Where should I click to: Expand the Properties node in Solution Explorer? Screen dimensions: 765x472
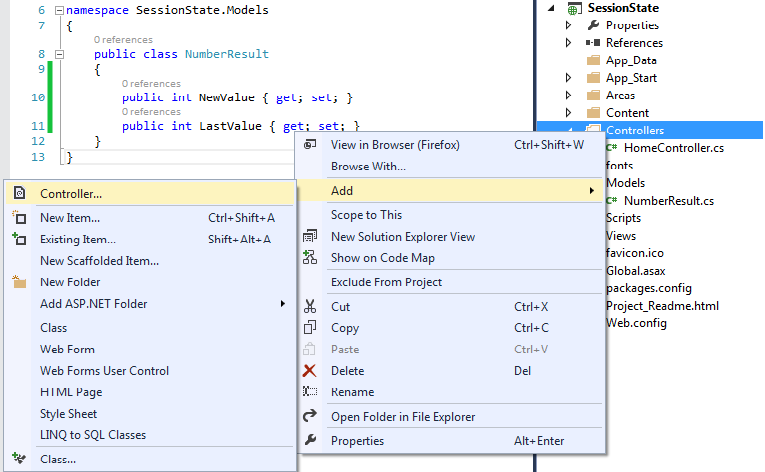point(569,25)
